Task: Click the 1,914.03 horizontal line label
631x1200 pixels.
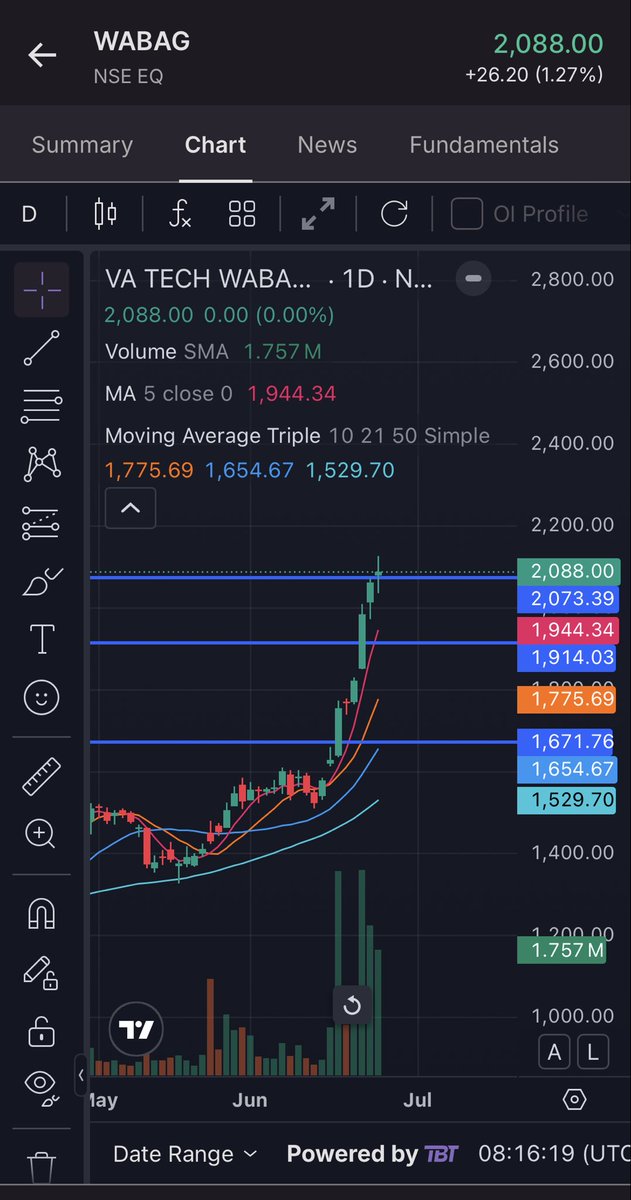Action: [567, 658]
